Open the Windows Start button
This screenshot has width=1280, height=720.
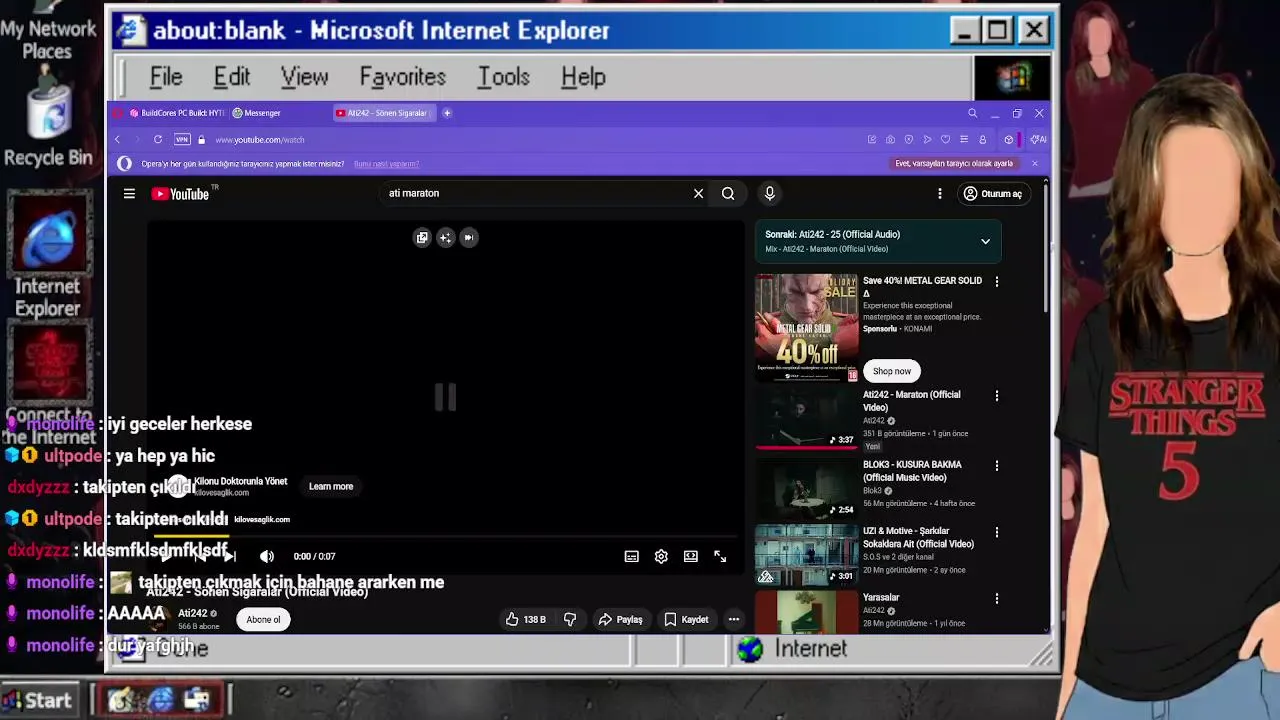(x=38, y=701)
